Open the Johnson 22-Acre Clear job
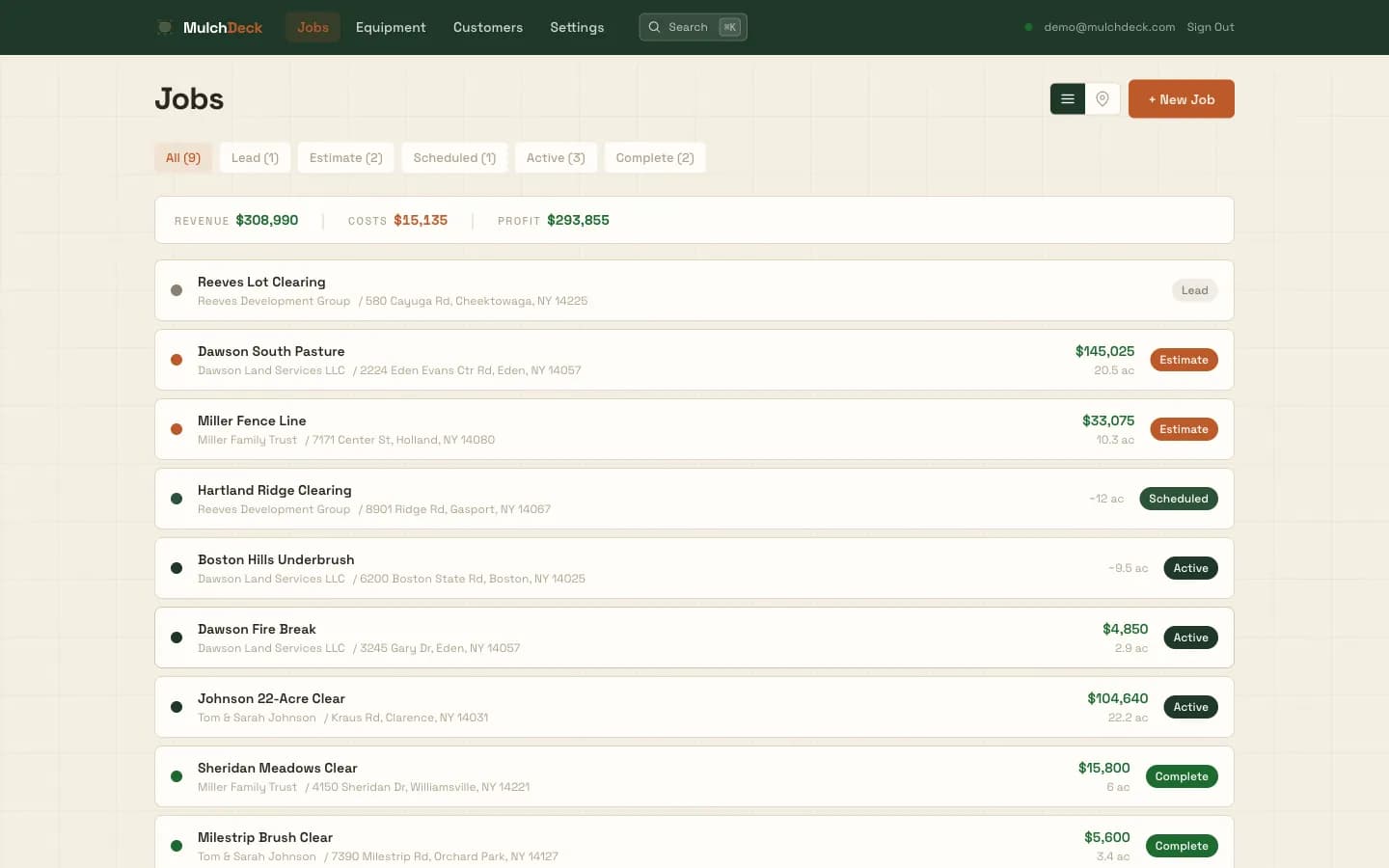1389x868 pixels. [694, 707]
